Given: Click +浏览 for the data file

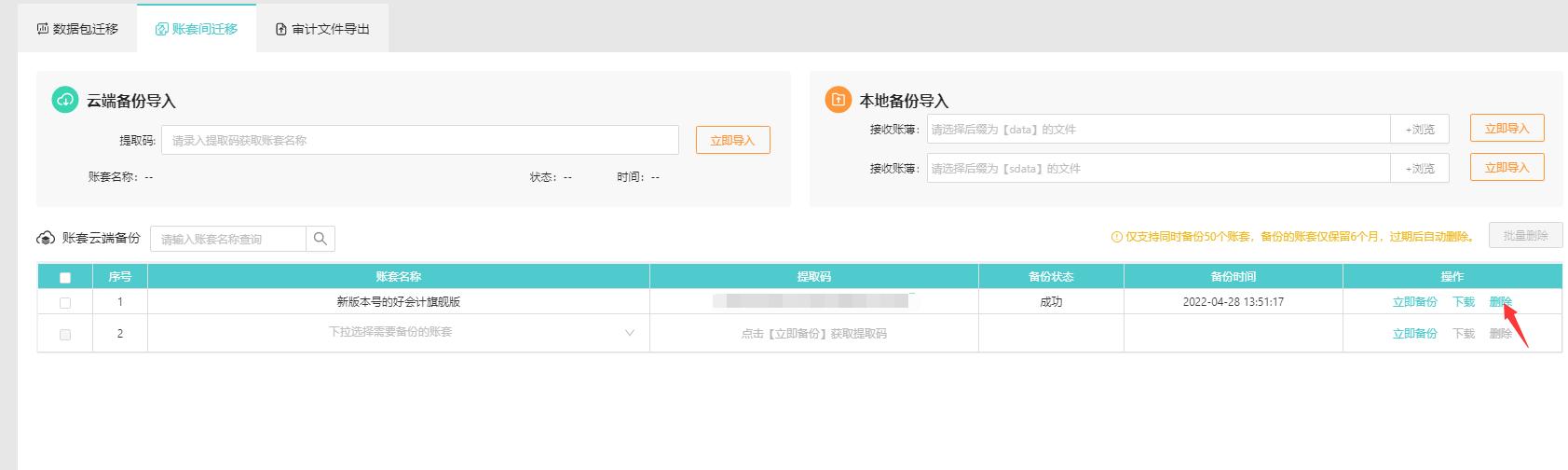Looking at the screenshot, I should [x=1419, y=130].
